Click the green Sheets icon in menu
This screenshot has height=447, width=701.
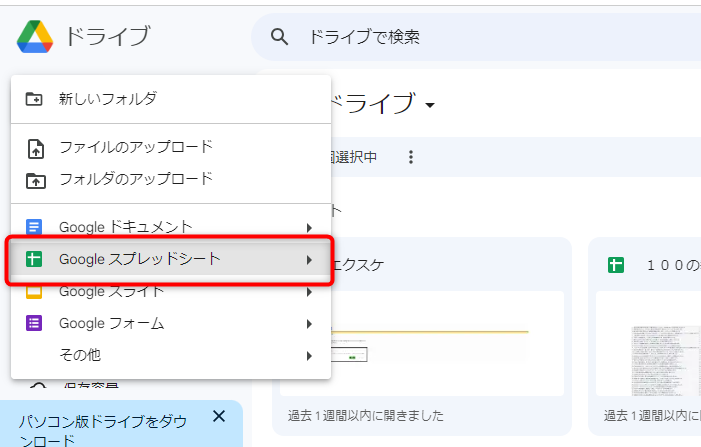point(34,259)
